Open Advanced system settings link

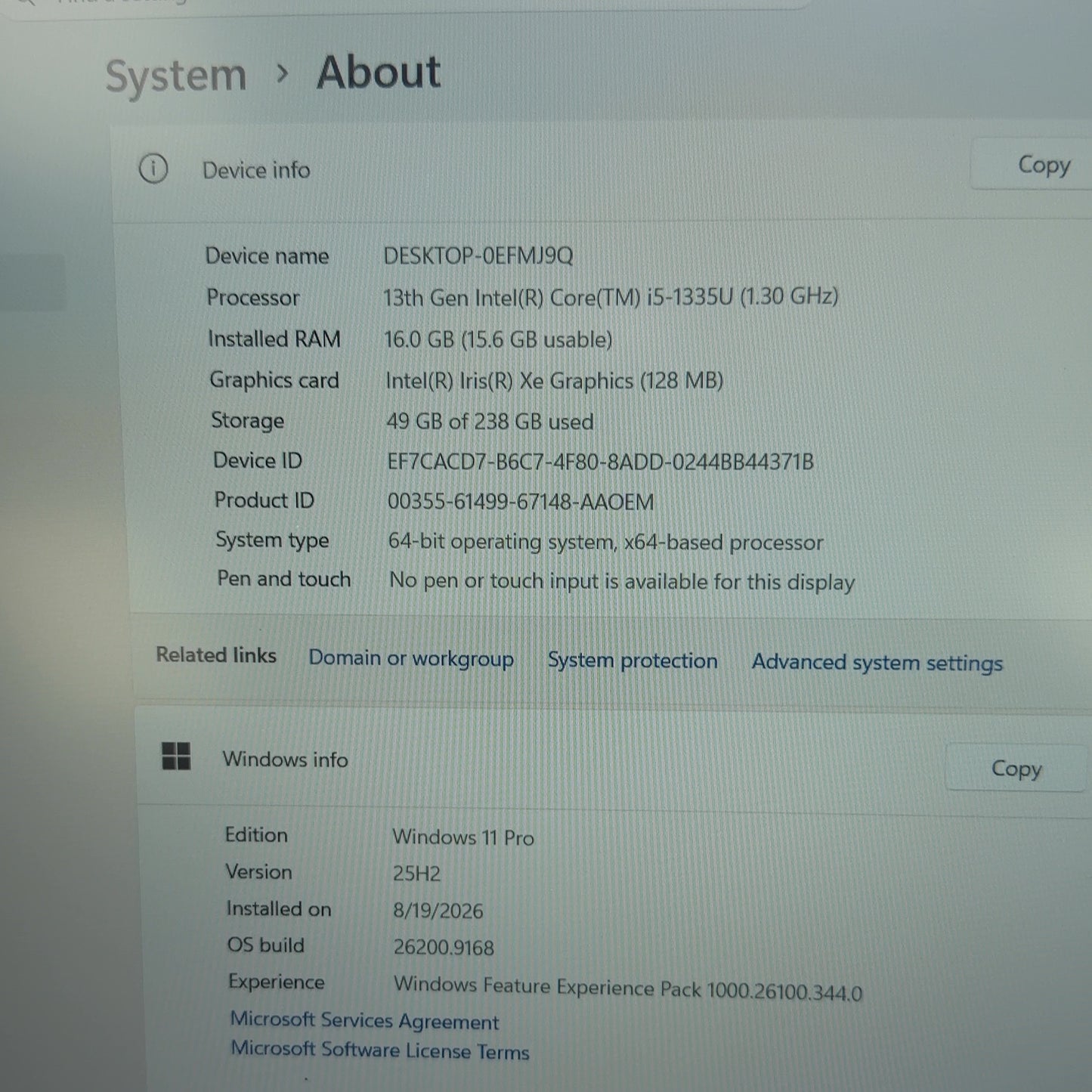(x=877, y=663)
